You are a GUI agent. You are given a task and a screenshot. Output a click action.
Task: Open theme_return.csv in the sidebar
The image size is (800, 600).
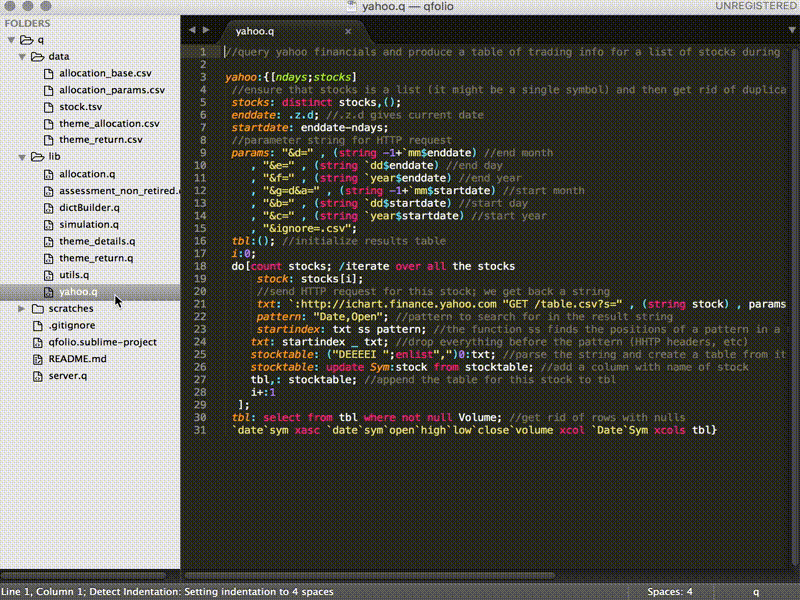(101, 140)
